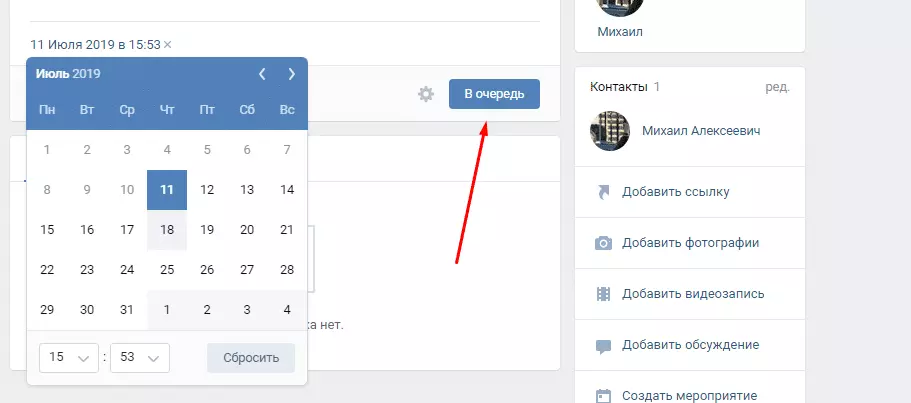Screen dimensions: 911x403
Task: Go to next month arrow
Action: [292, 74]
